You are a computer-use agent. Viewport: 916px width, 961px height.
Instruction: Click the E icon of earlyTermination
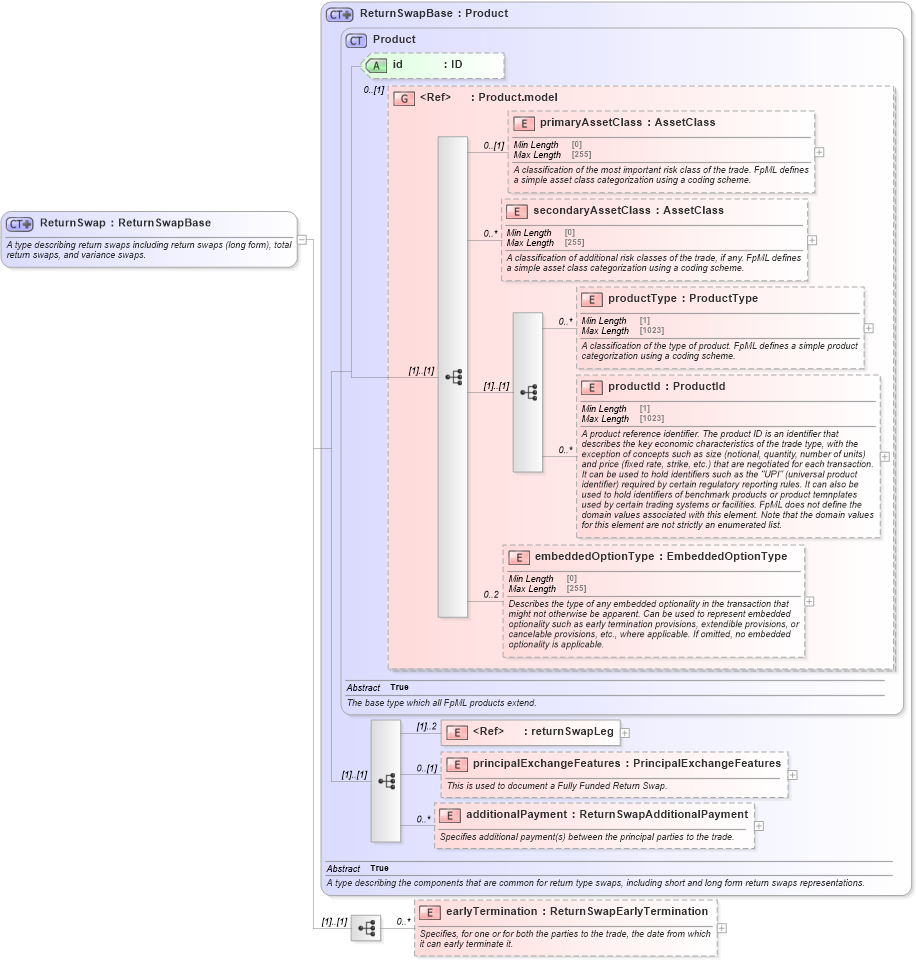(x=430, y=911)
